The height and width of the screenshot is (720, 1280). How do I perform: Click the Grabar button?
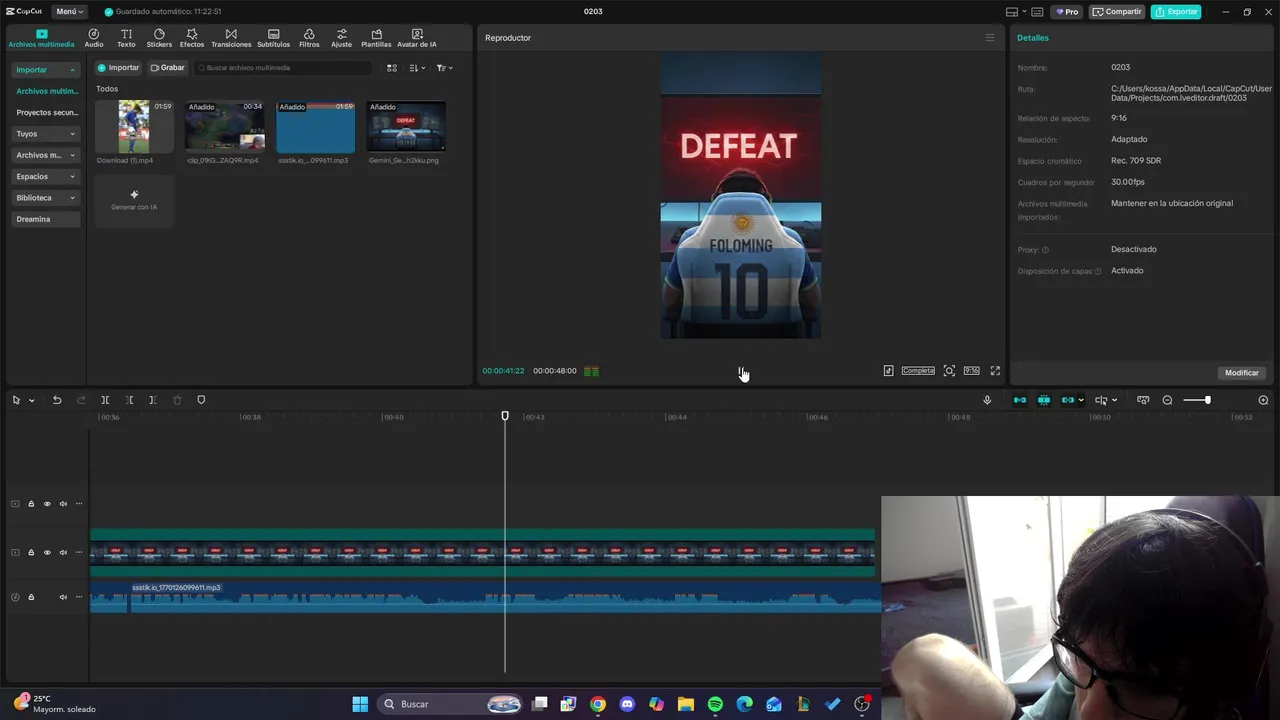point(167,68)
